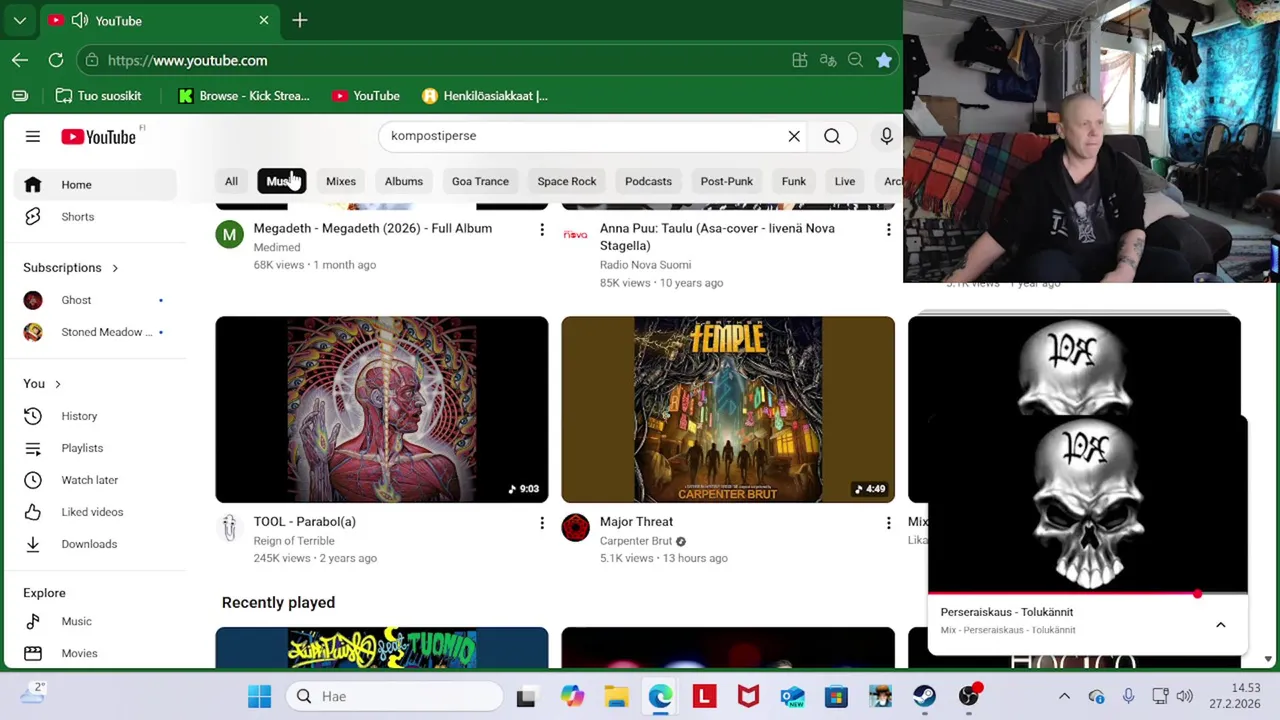Open the YouTube guide hamburger menu
This screenshot has width=1280, height=720.
pyautogui.click(x=33, y=137)
